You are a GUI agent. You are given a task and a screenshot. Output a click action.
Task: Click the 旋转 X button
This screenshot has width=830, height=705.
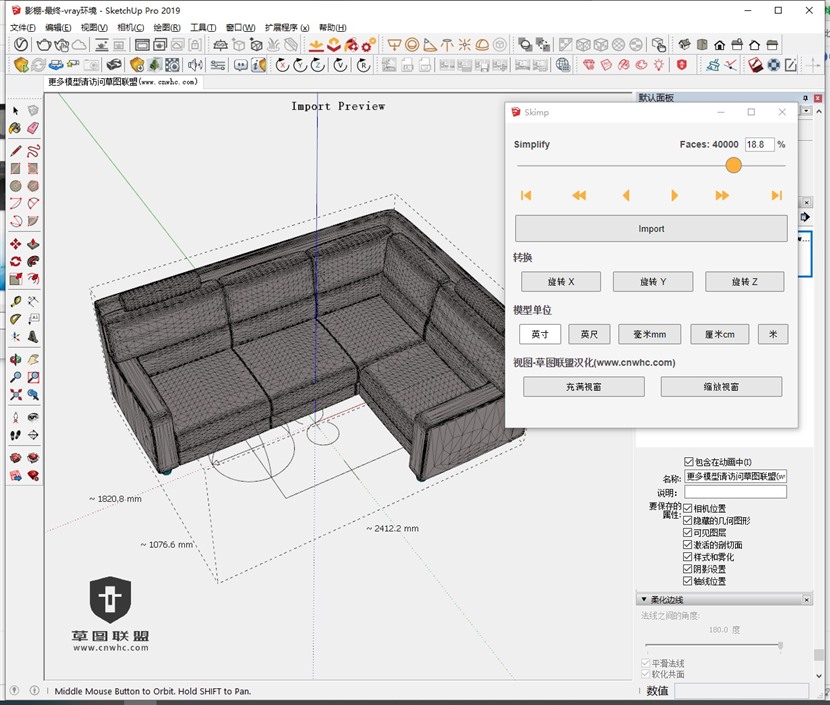click(561, 282)
